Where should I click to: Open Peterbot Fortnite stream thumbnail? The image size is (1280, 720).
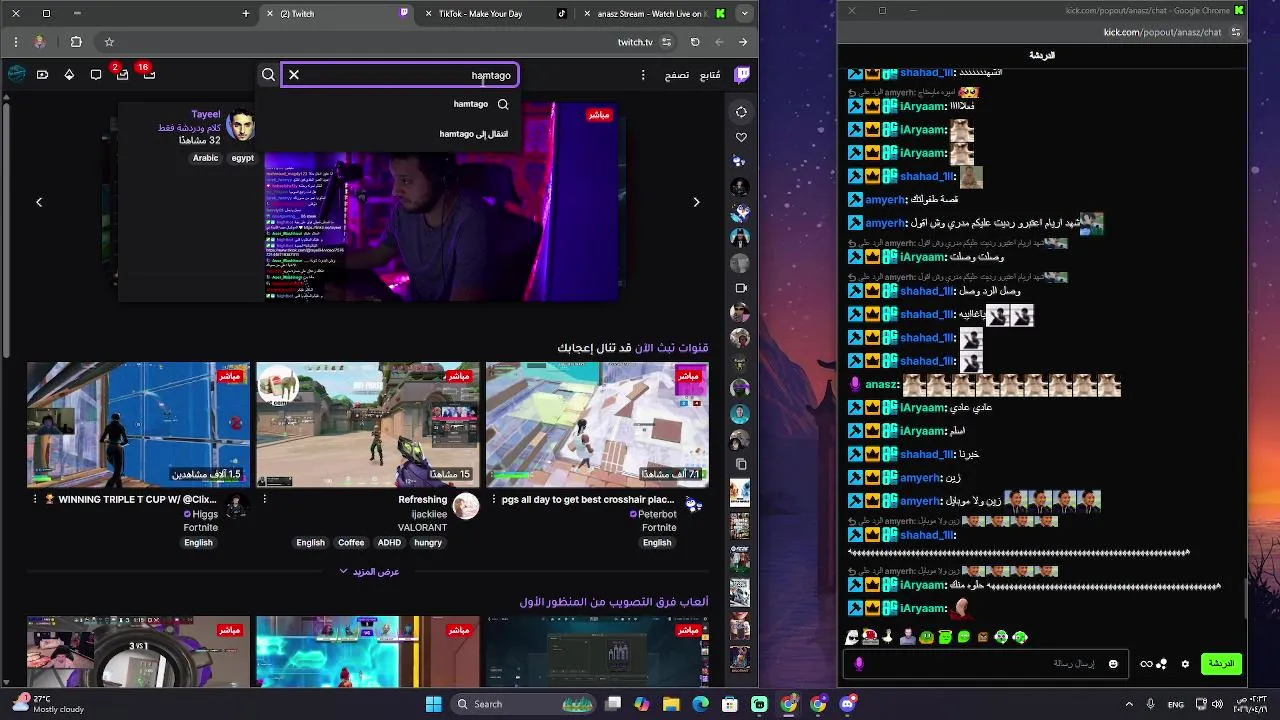[x=597, y=425]
